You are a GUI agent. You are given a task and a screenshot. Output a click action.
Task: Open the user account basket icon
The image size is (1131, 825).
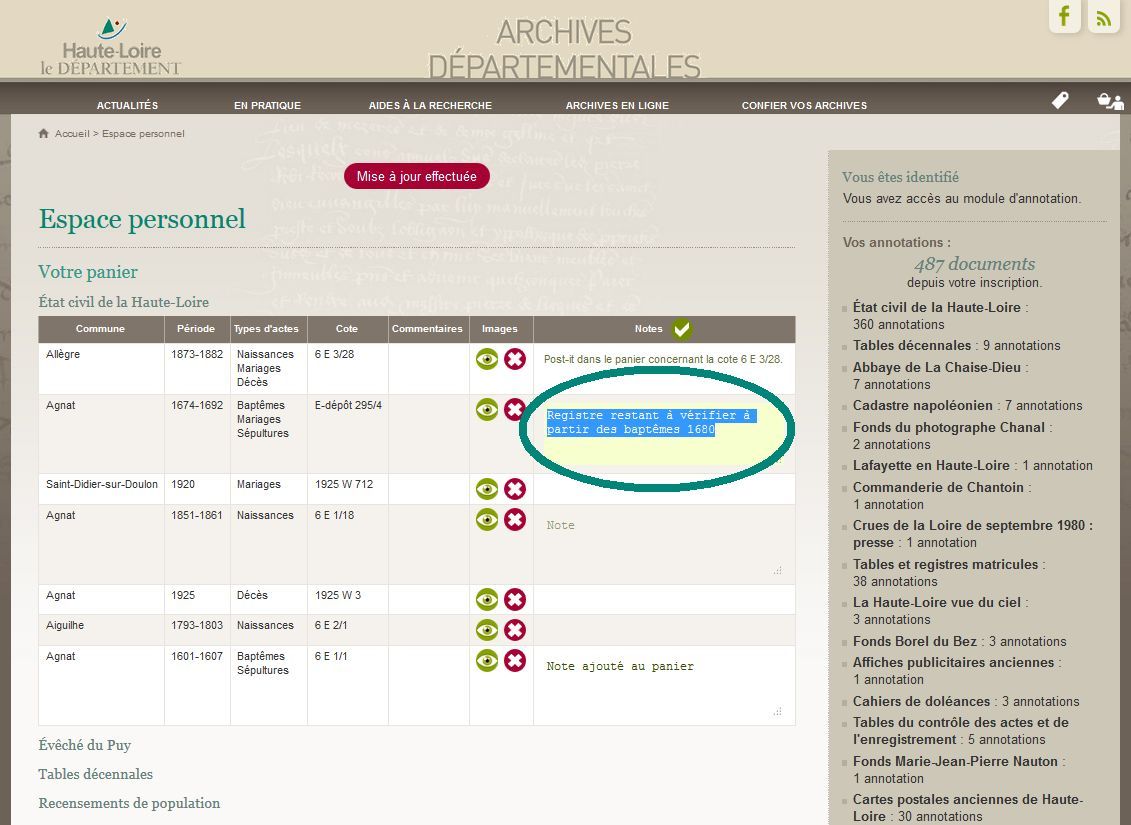pyautogui.click(x=1109, y=100)
